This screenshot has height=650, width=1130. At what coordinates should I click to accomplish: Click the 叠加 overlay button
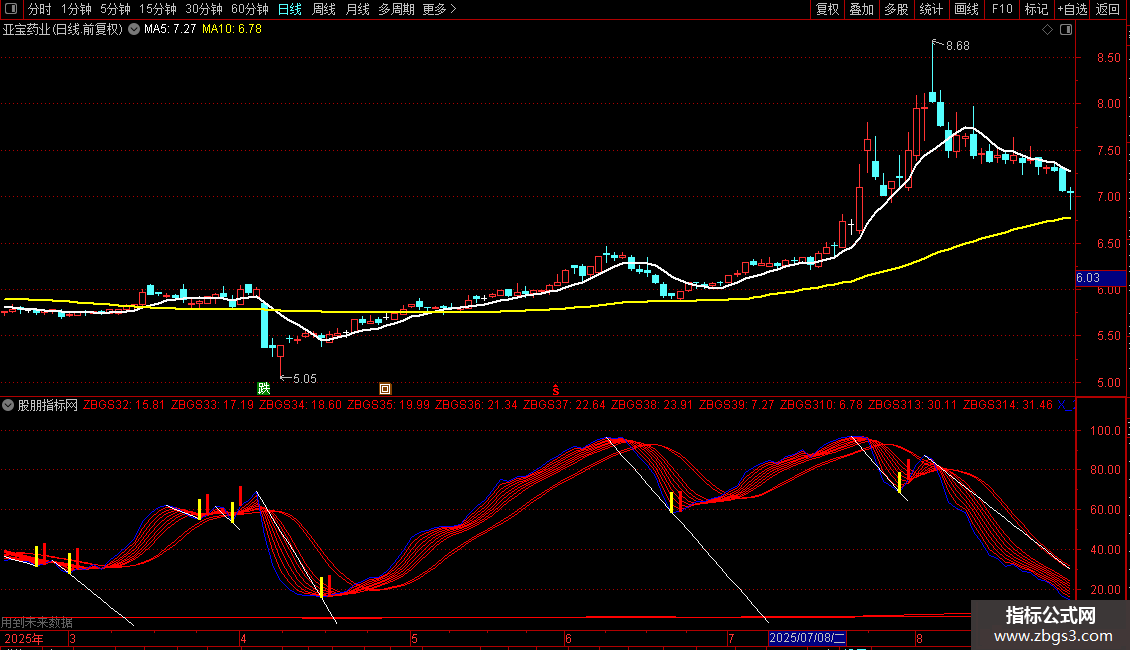[861, 9]
